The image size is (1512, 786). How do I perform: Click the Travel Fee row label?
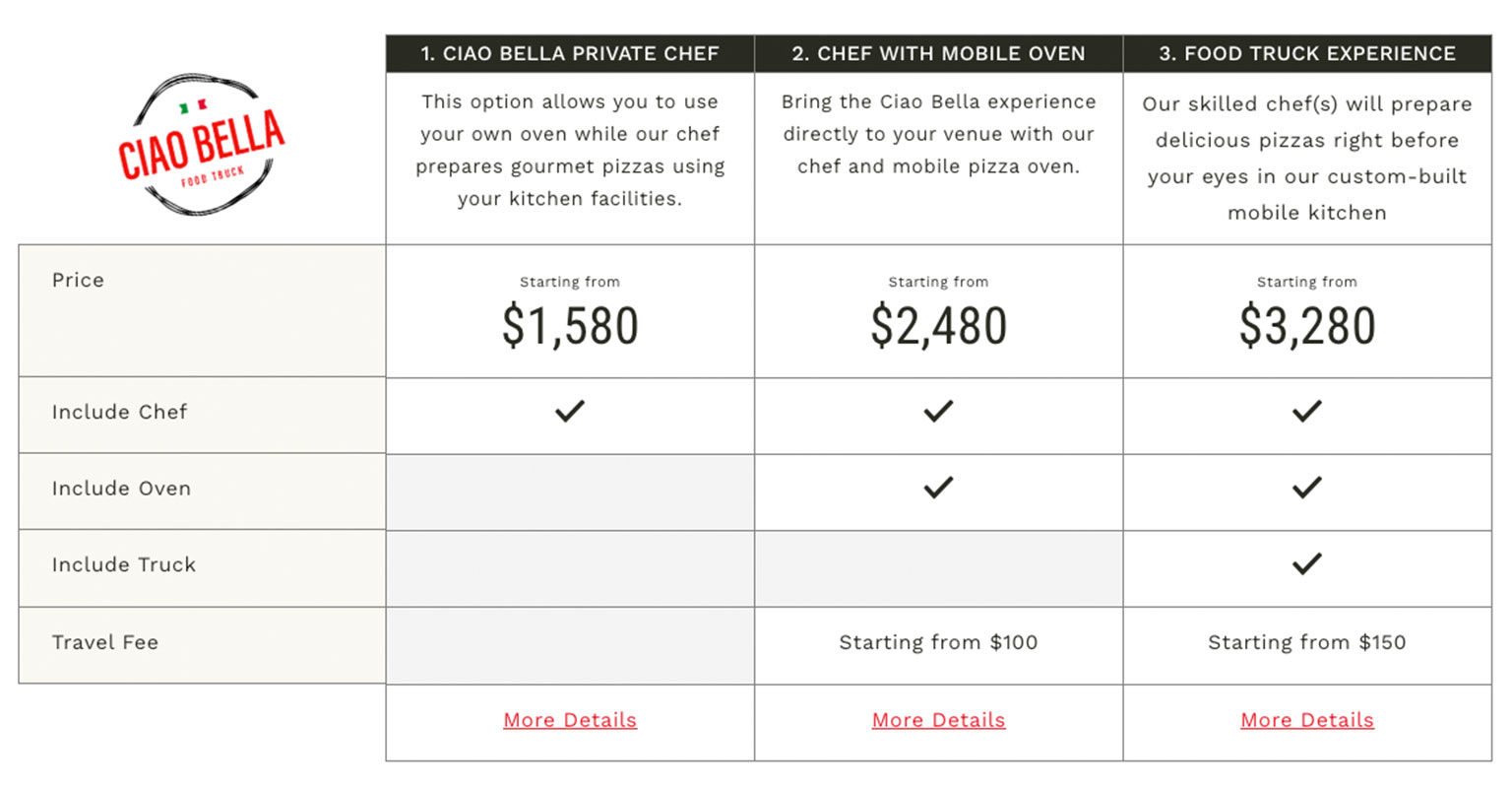click(x=105, y=642)
